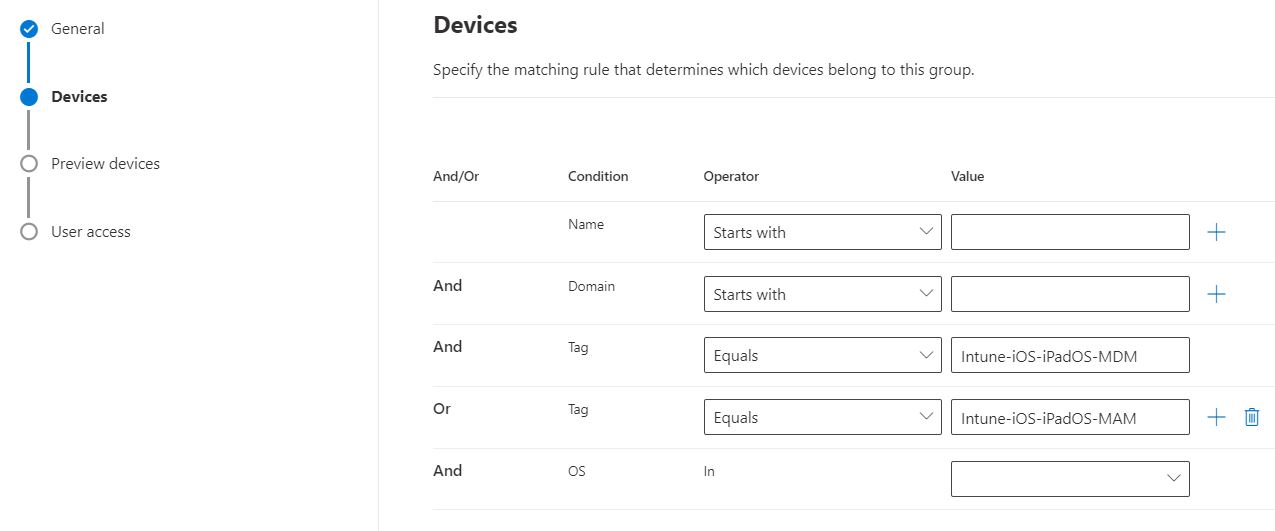Open the first Tag Equals operator dropdown
This screenshot has width=1275, height=531.
822,355
